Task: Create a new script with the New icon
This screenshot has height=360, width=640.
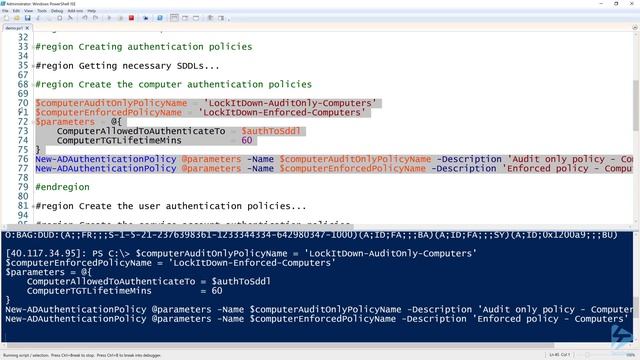Action: coord(6,18)
